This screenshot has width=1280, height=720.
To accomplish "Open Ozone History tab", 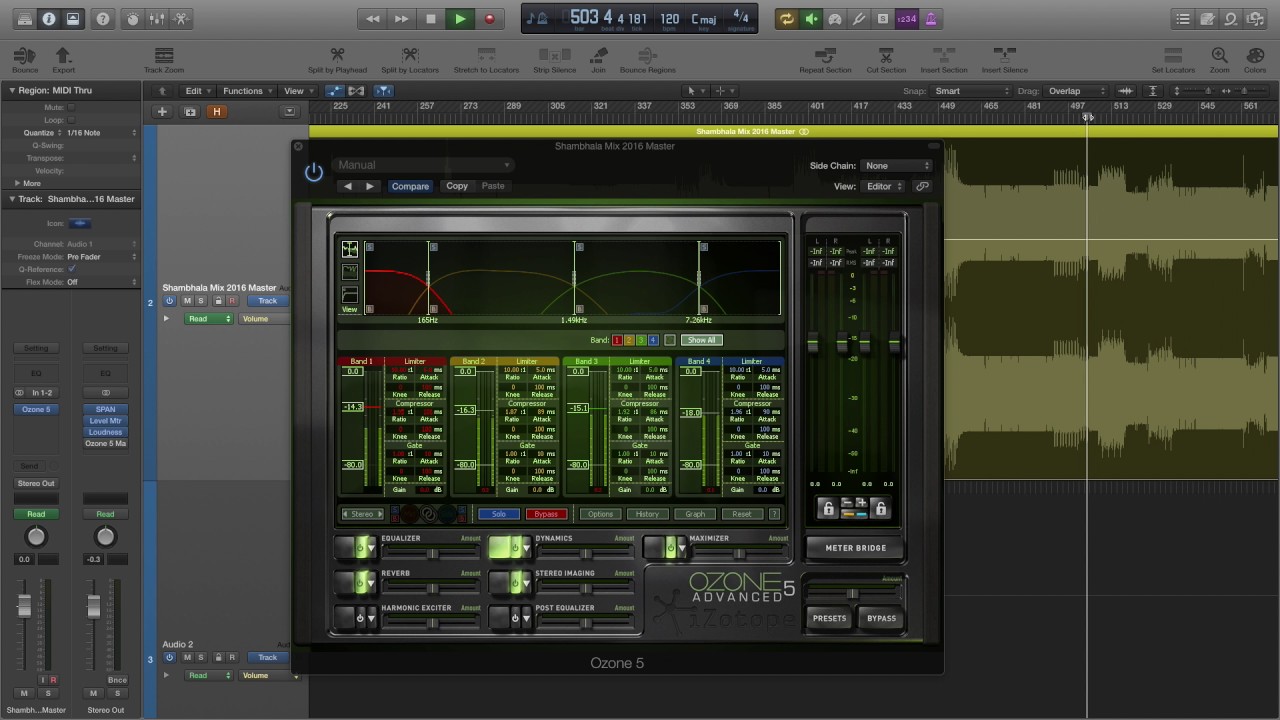I will tap(647, 514).
